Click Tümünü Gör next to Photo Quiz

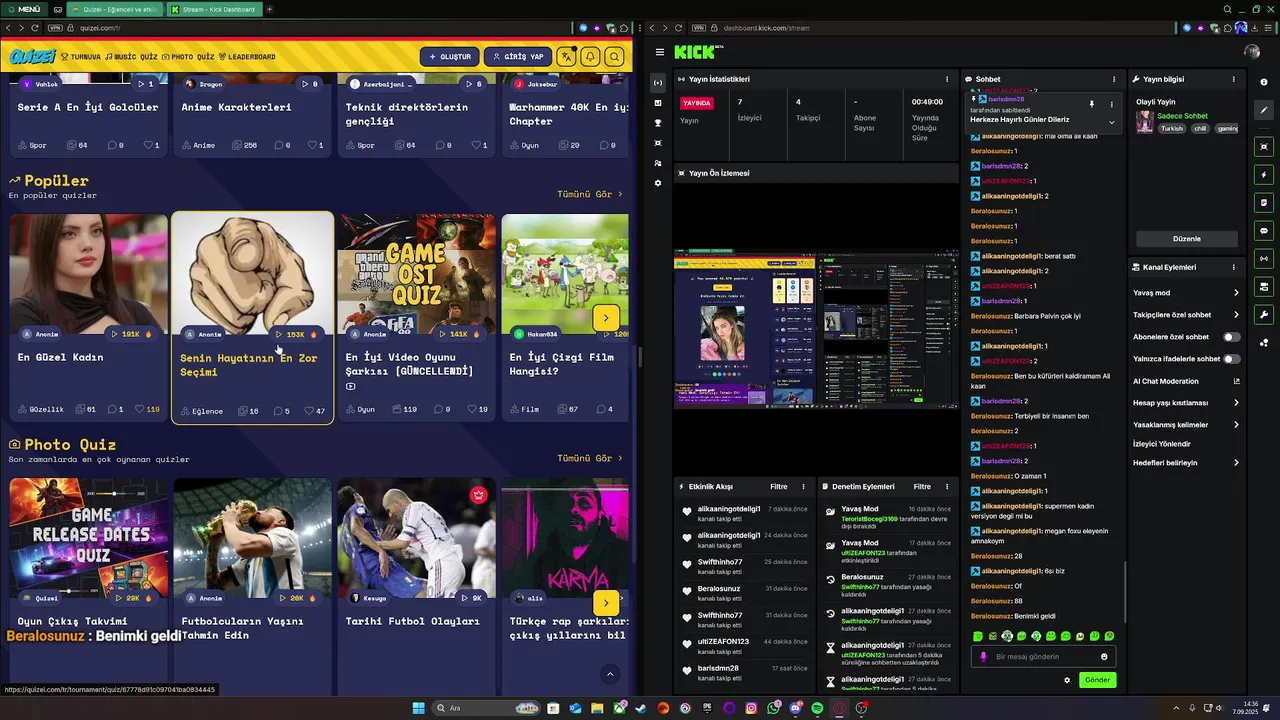589,458
